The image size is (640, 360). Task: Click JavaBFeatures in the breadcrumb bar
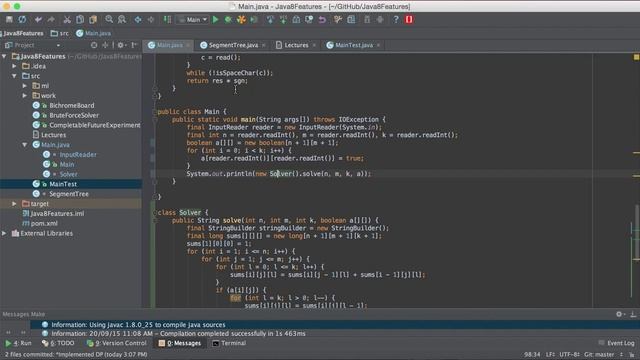23,33
